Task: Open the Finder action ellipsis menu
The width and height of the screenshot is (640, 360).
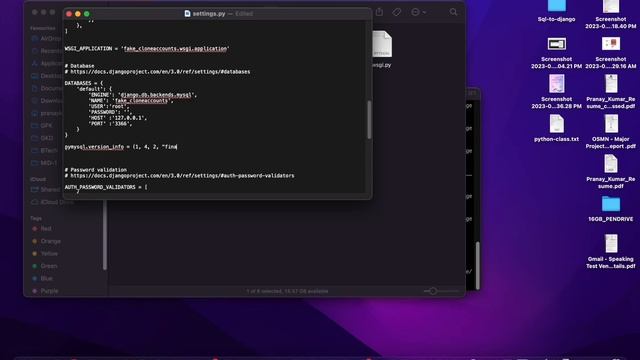Action: [x=418, y=12]
